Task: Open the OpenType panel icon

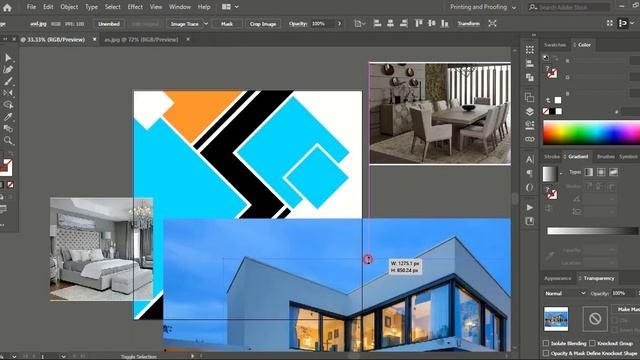Action: pyautogui.click(x=530, y=187)
